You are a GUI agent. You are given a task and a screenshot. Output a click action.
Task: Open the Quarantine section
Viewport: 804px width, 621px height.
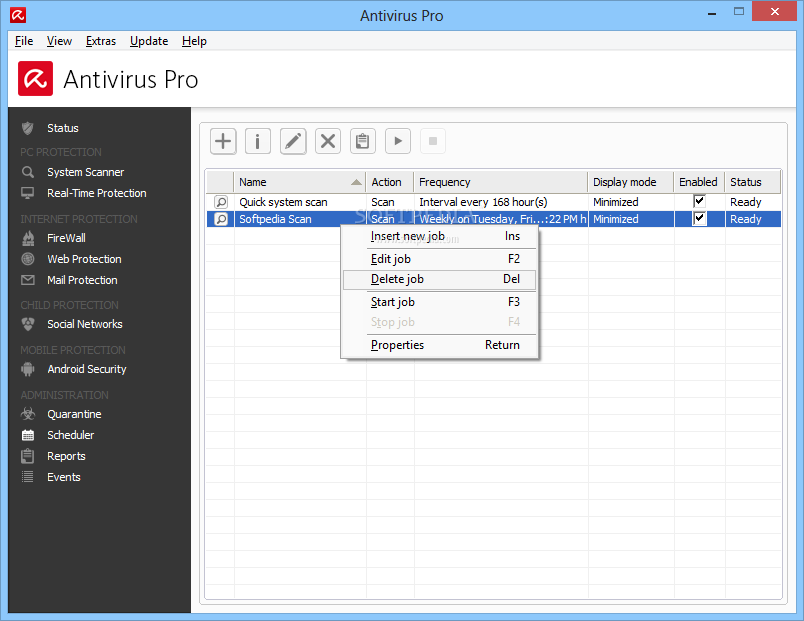(74, 414)
